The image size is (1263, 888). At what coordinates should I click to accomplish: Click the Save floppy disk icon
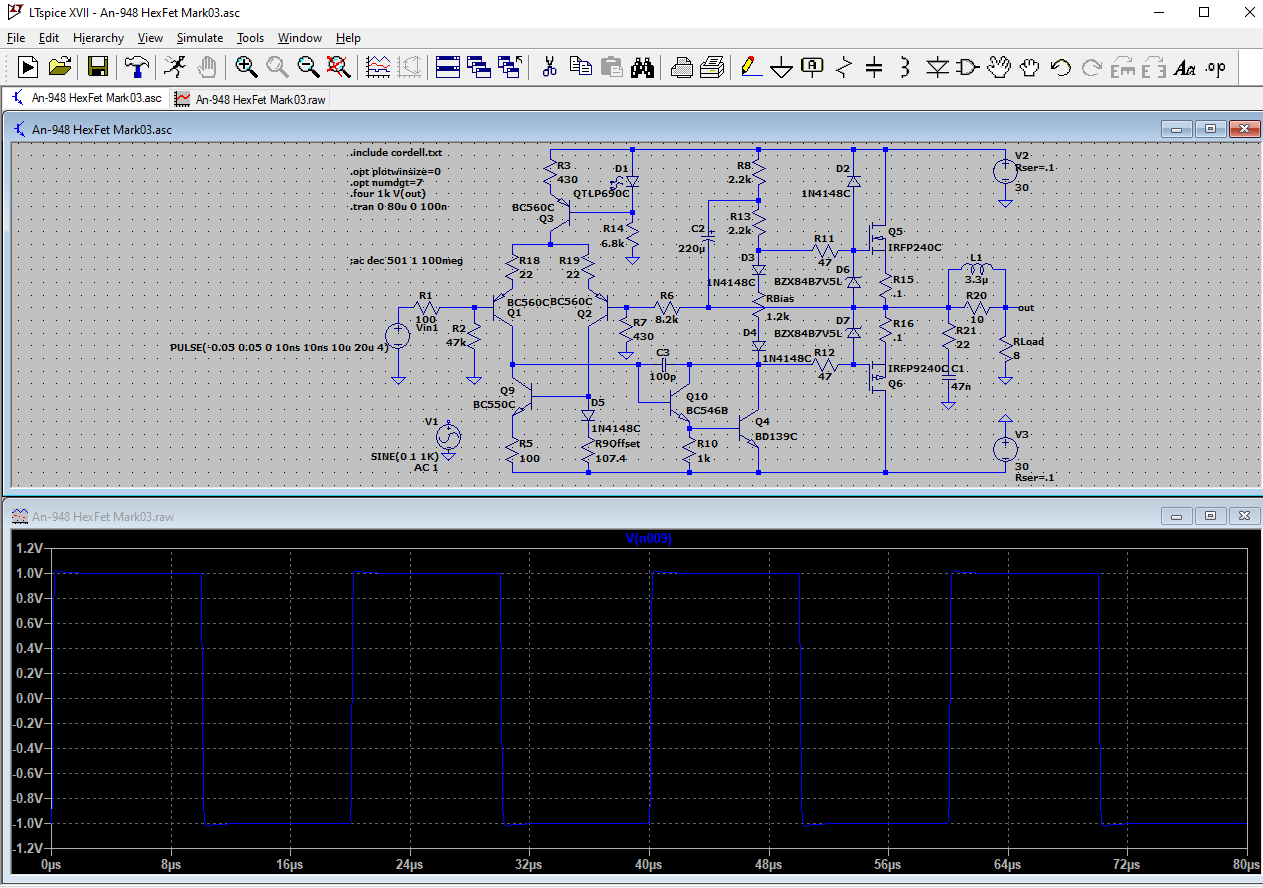click(98, 67)
